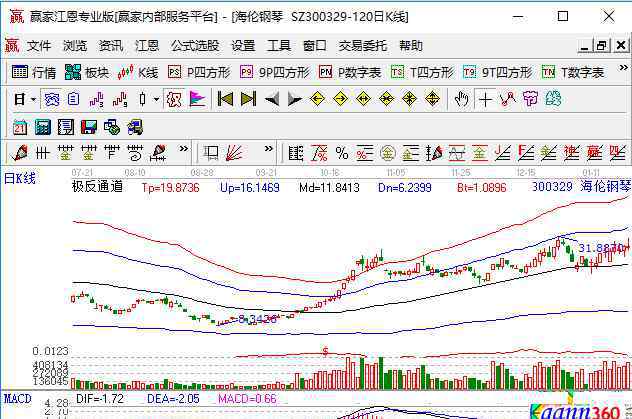Click the 板块 toolbar button
The height and width of the screenshot is (419, 632).
click(x=87, y=73)
